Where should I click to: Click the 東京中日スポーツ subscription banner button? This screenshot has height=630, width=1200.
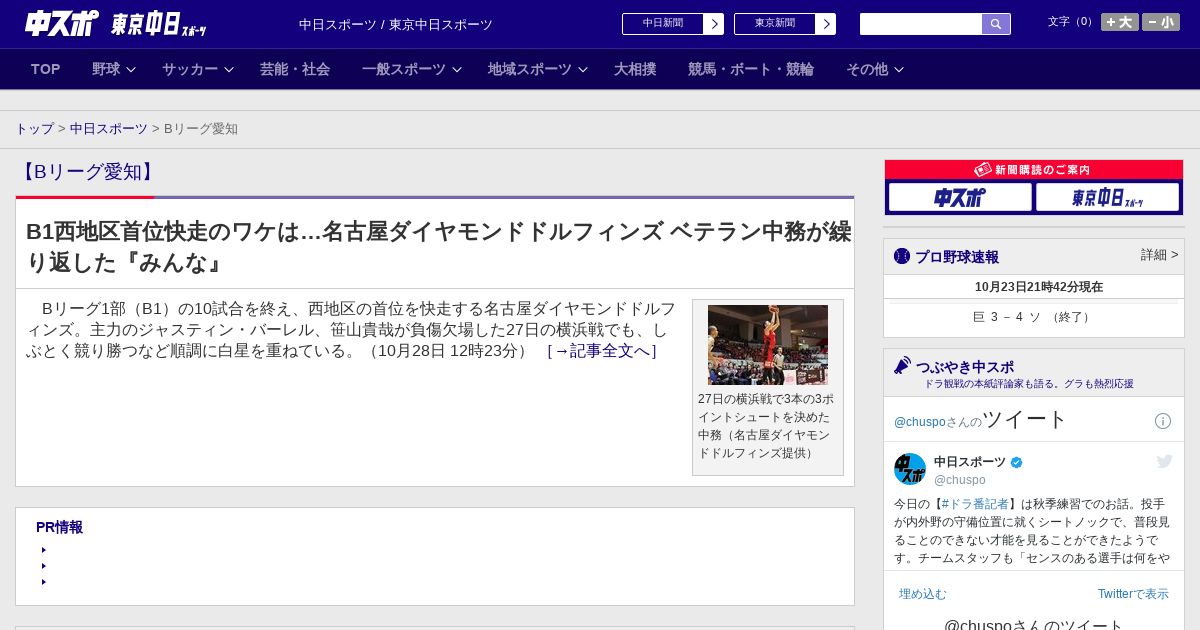coord(1107,197)
